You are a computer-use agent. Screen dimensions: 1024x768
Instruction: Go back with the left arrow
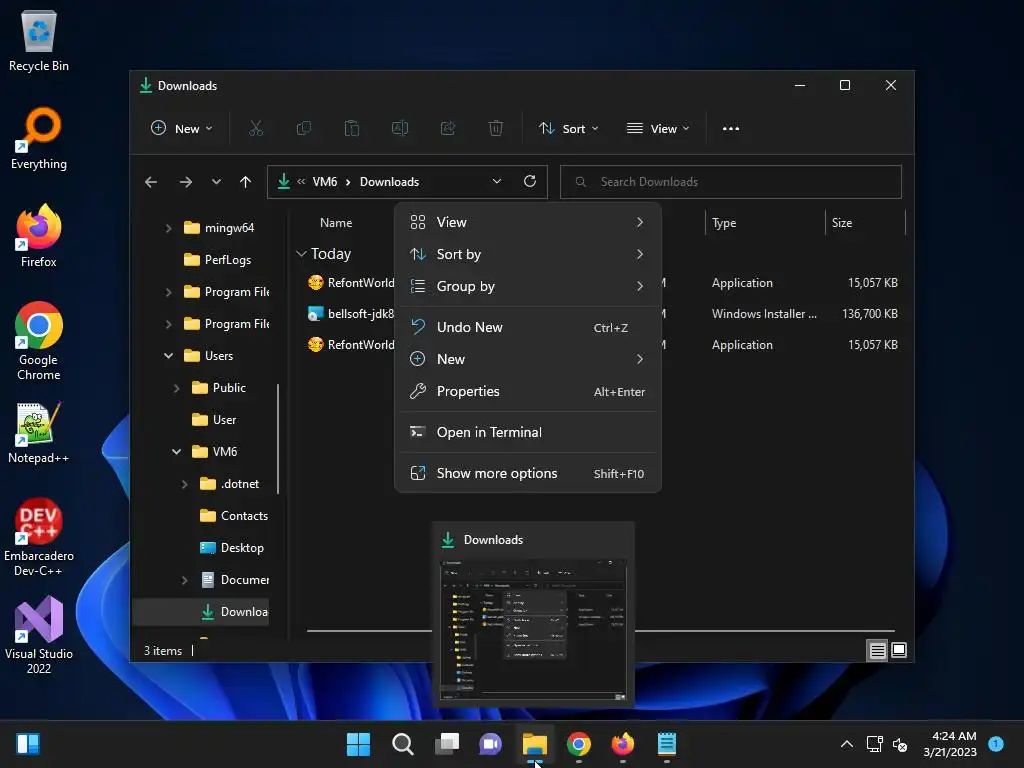tap(151, 182)
